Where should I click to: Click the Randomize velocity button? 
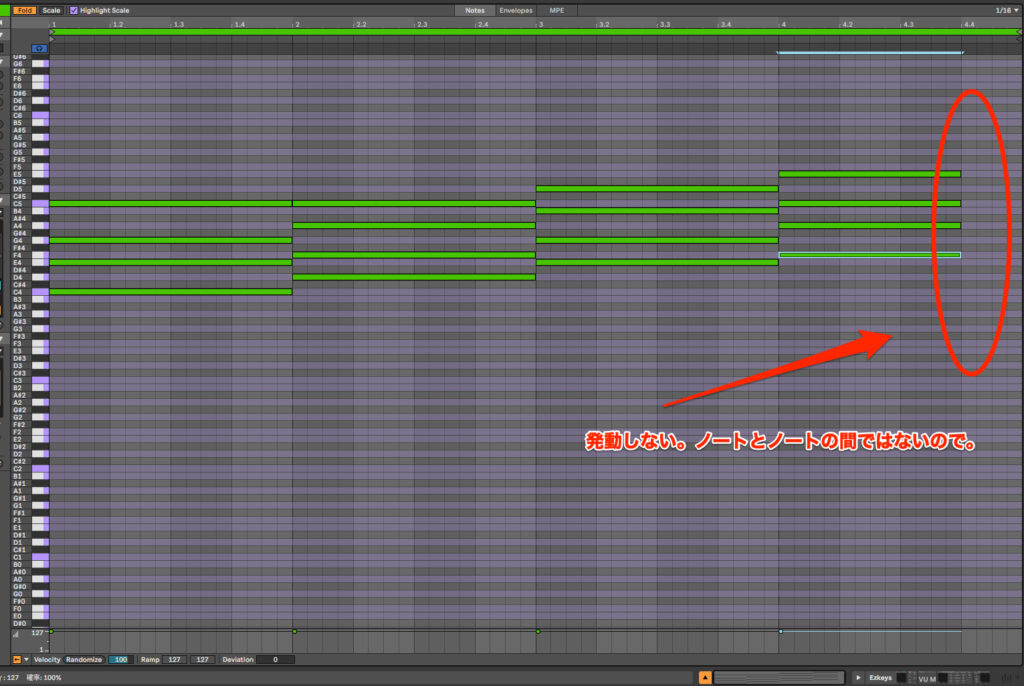click(84, 660)
